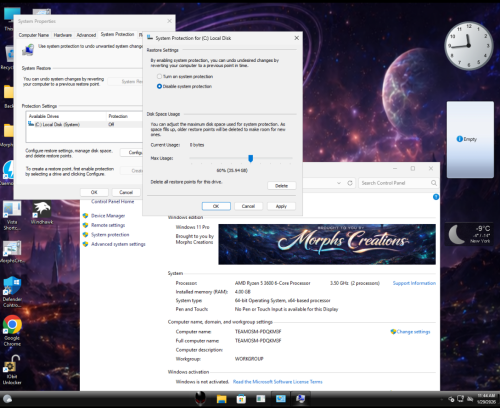
Task: Open the Control Panel Home link
Action: tap(113, 202)
